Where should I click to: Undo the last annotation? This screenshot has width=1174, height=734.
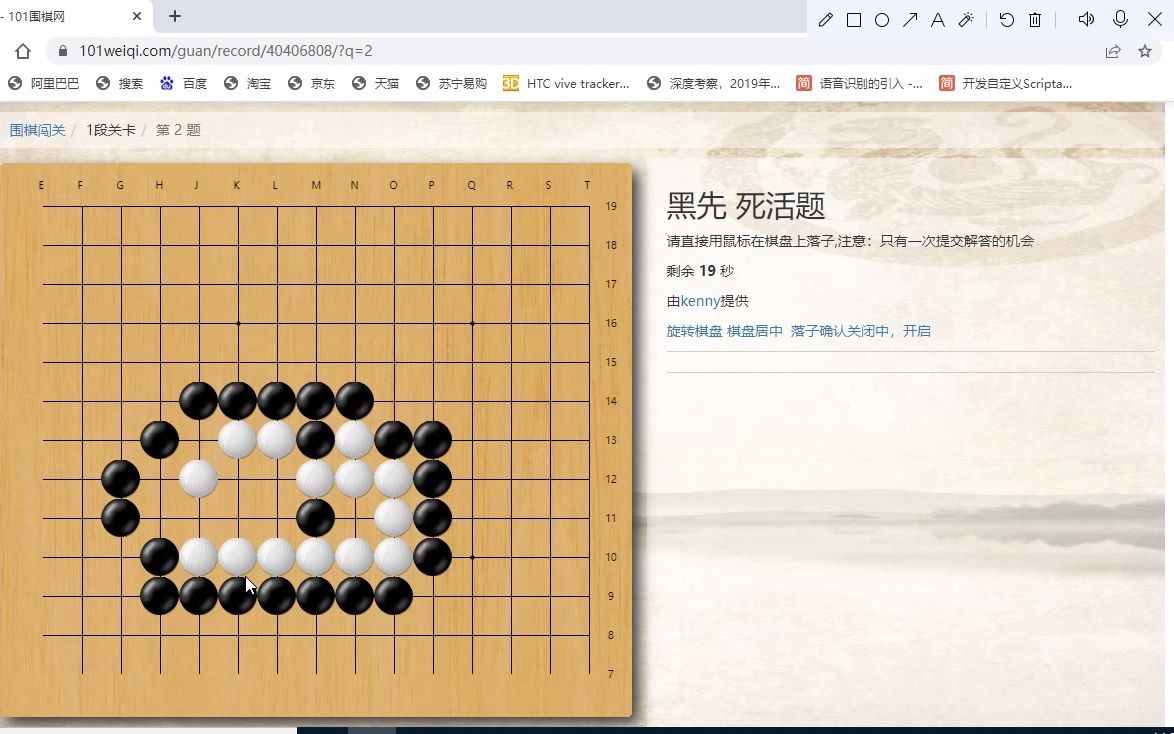tap(1007, 20)
